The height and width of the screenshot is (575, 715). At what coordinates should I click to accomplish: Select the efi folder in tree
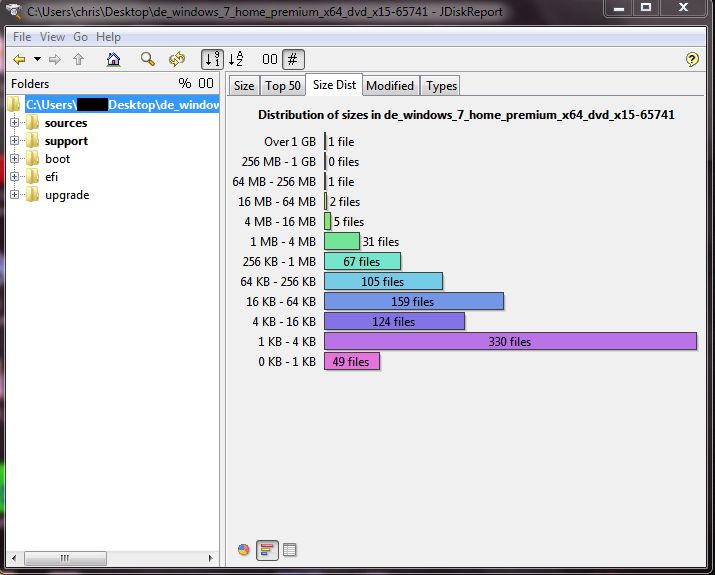click(52, 177)
